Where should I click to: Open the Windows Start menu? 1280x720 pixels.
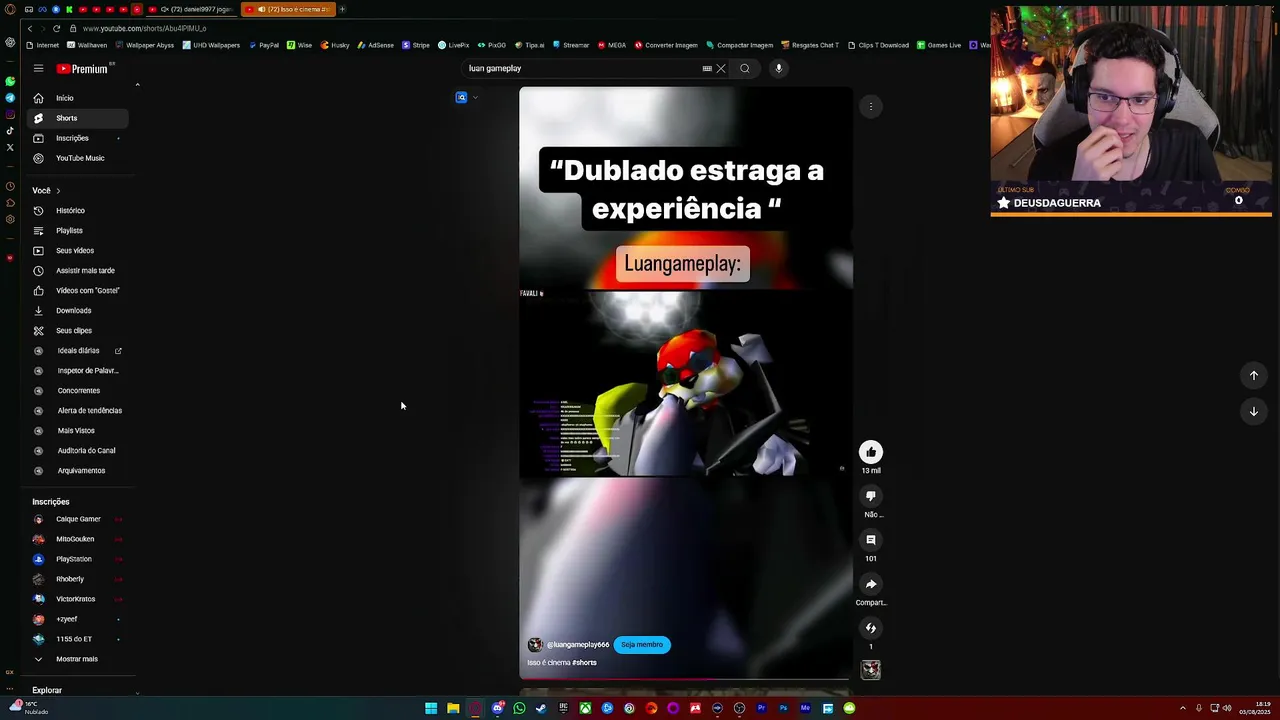[x=431, y=708]
